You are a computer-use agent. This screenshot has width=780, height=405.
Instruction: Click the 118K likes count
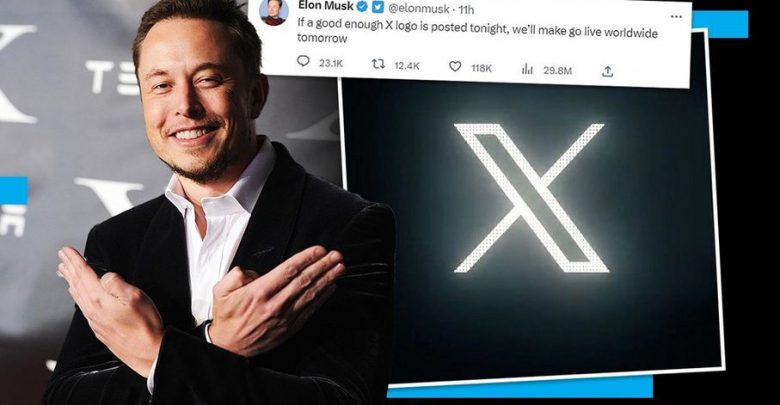click(482, 69)
